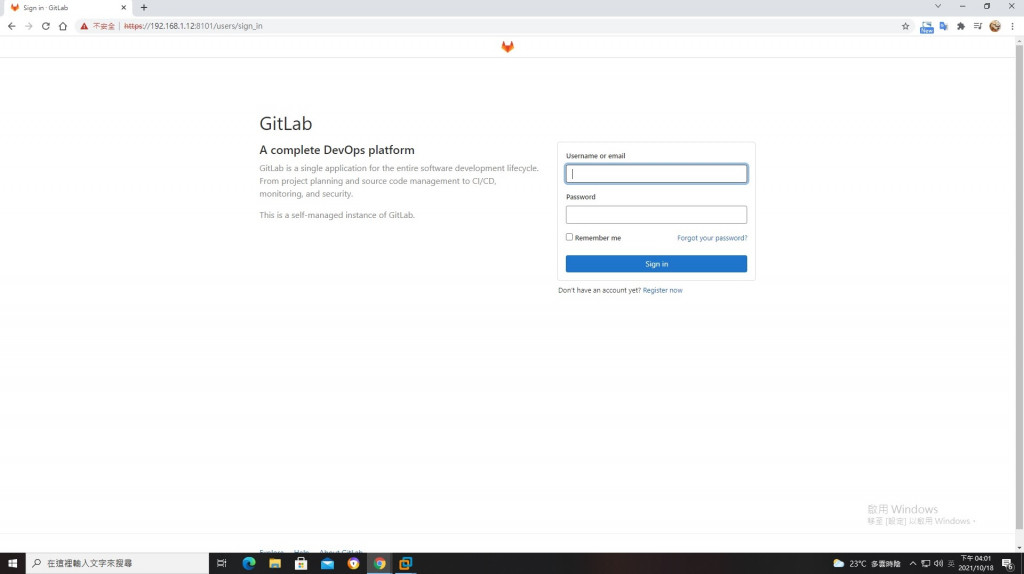Go back using browser back arrow
This screenshot has height=574, width=1024.
coord(12,26)
